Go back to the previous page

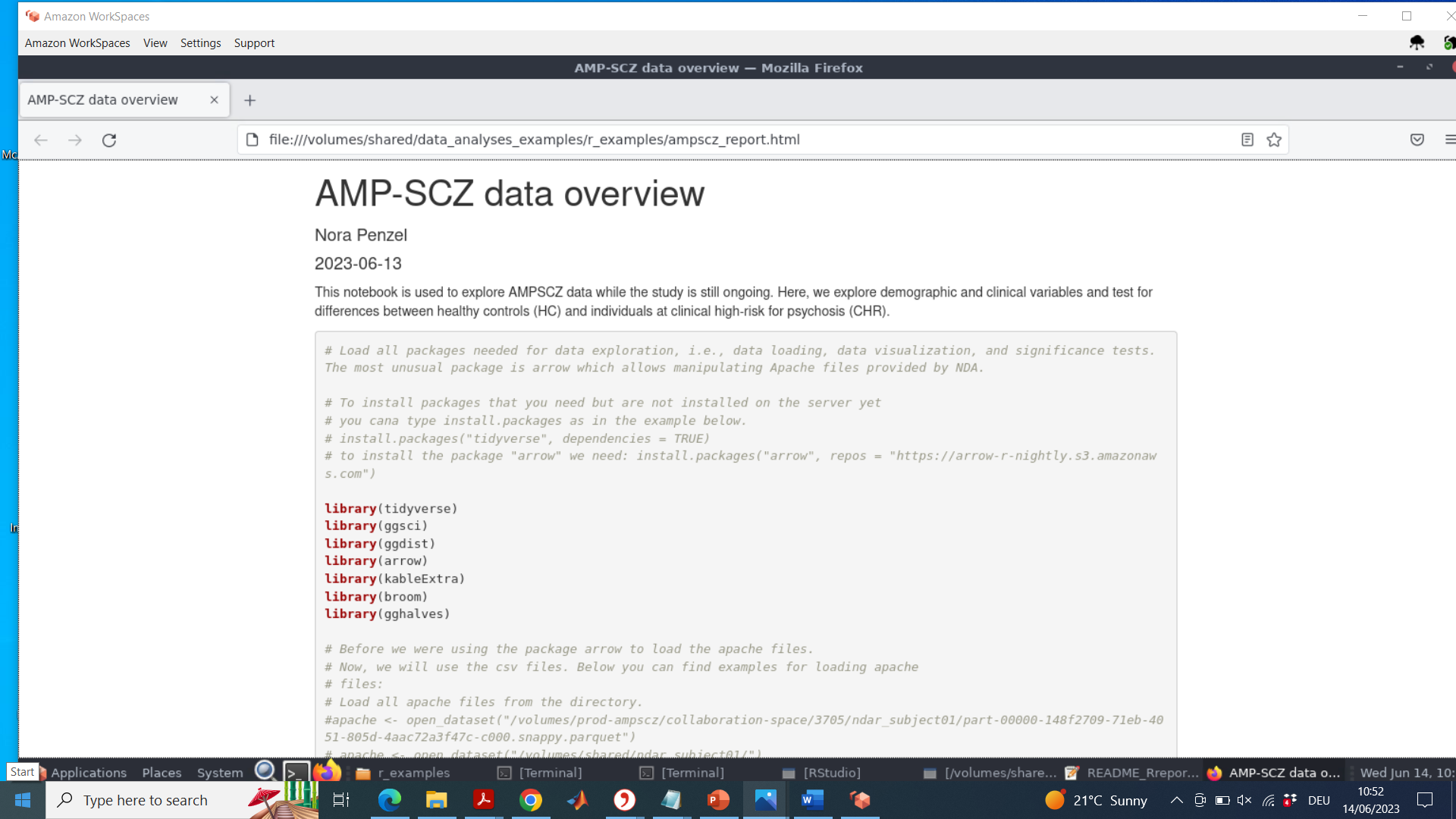click(x=40, y=140)
